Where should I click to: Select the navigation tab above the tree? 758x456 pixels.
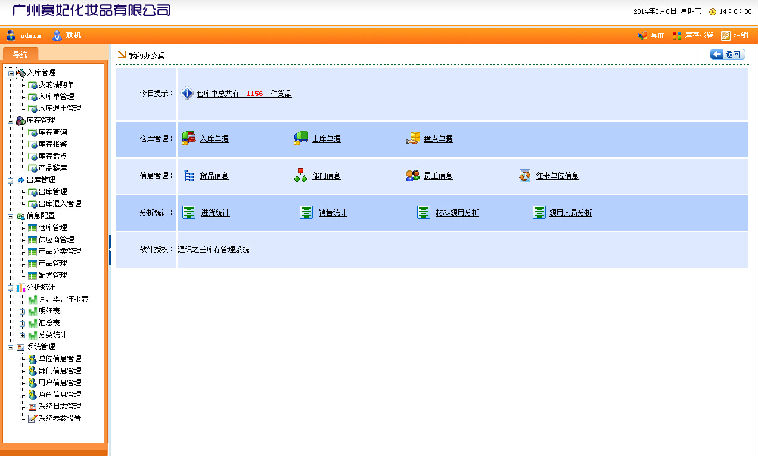20,54
